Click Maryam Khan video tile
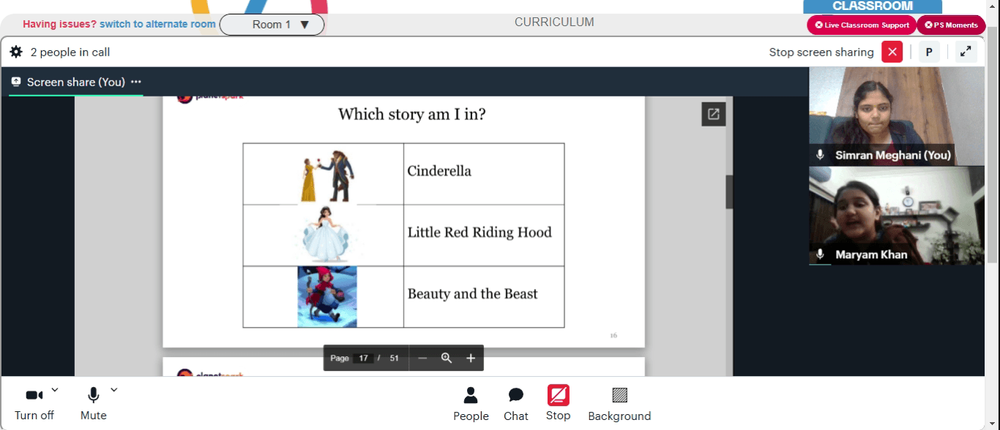The image size is (1000, 430). [897, 216]
